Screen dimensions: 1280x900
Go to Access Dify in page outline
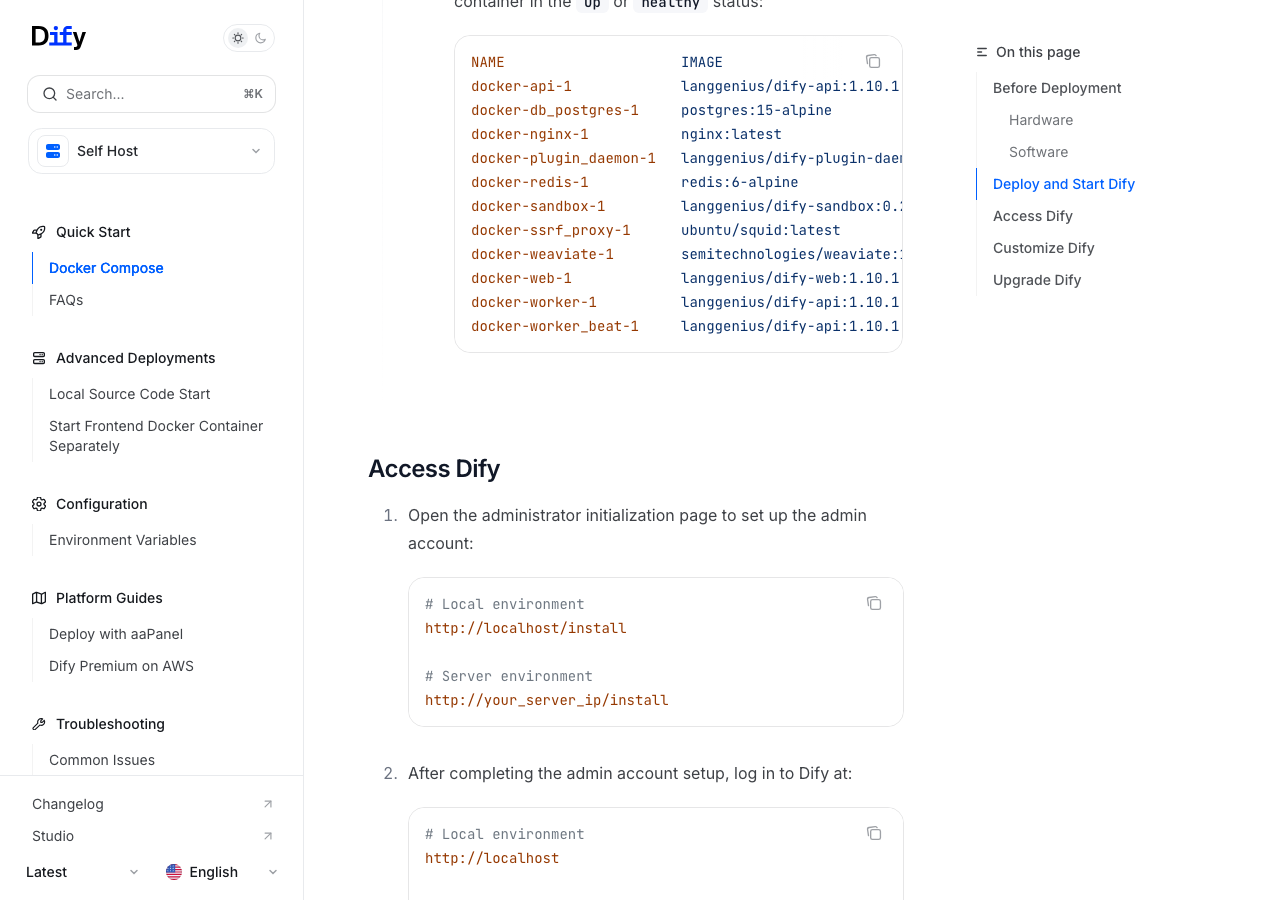pos(1032,216)
